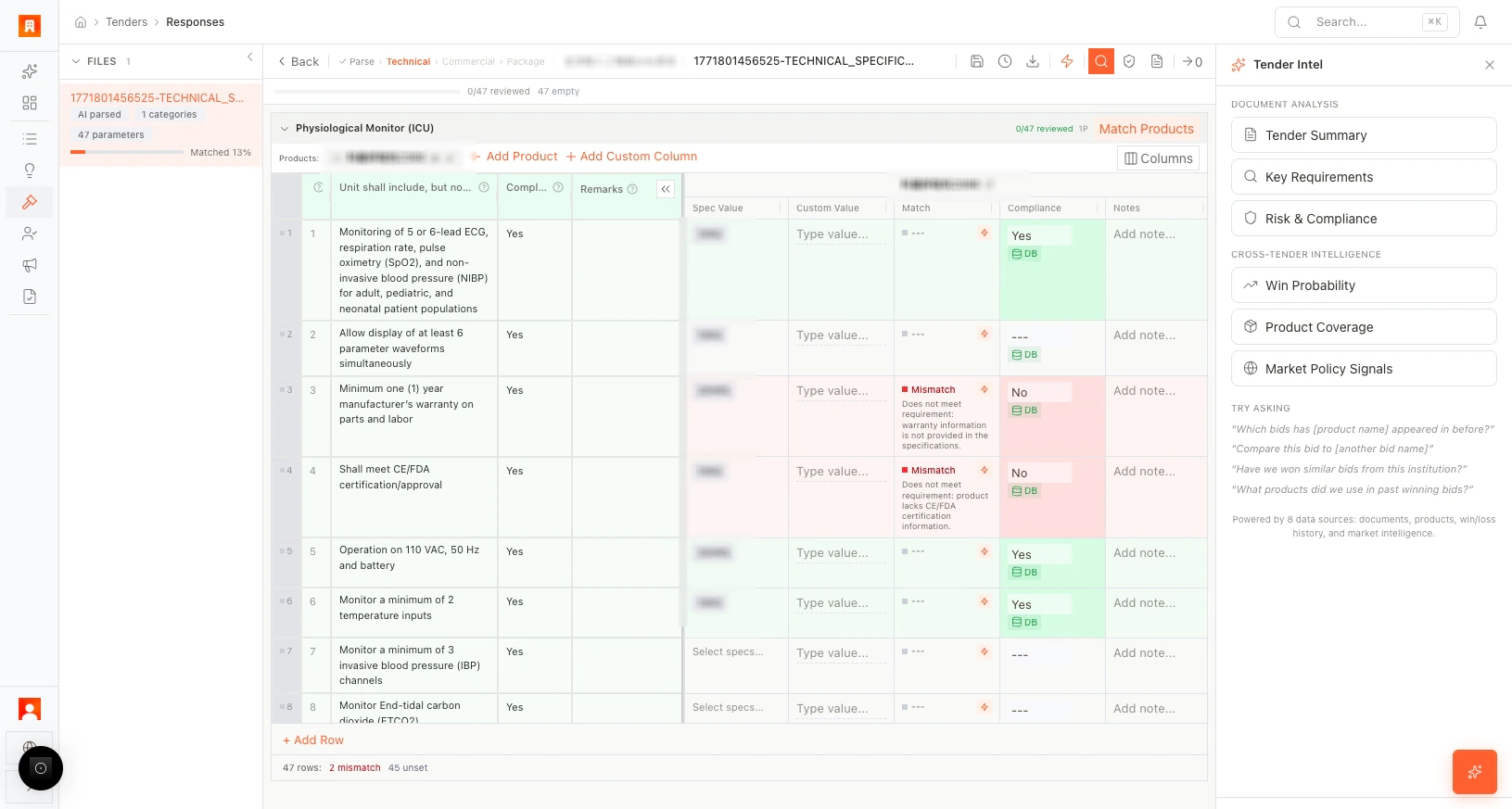Collapse the FILES section chevron
The image size is (1512, 809).
click(76, 61)
